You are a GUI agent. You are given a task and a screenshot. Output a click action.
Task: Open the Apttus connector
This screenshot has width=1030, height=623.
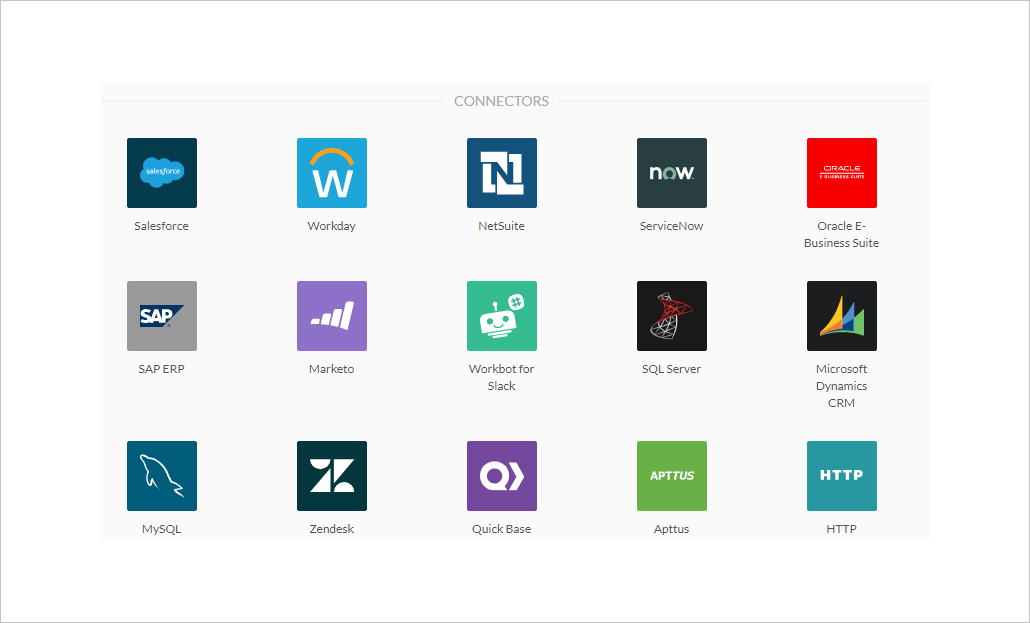click(671, 476)
